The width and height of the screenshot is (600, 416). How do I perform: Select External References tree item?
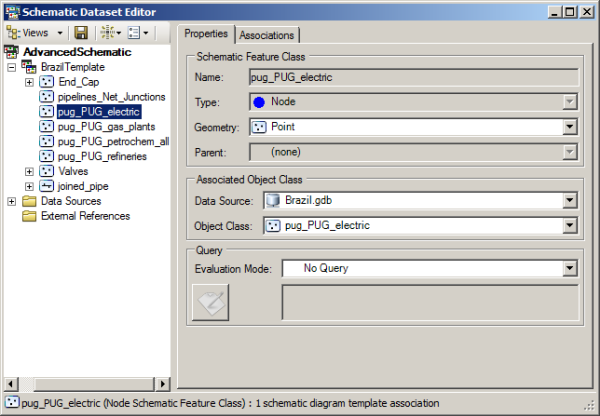(86, 216)
